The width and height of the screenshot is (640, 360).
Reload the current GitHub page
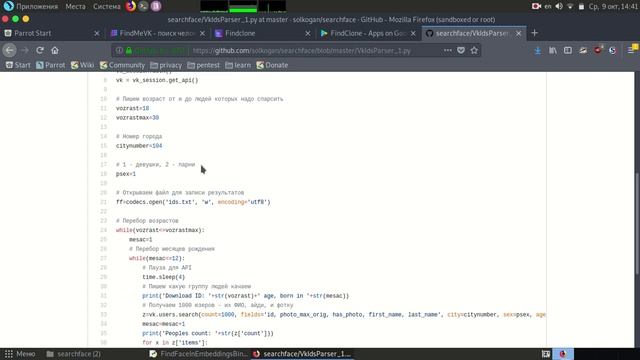point(40,50)
